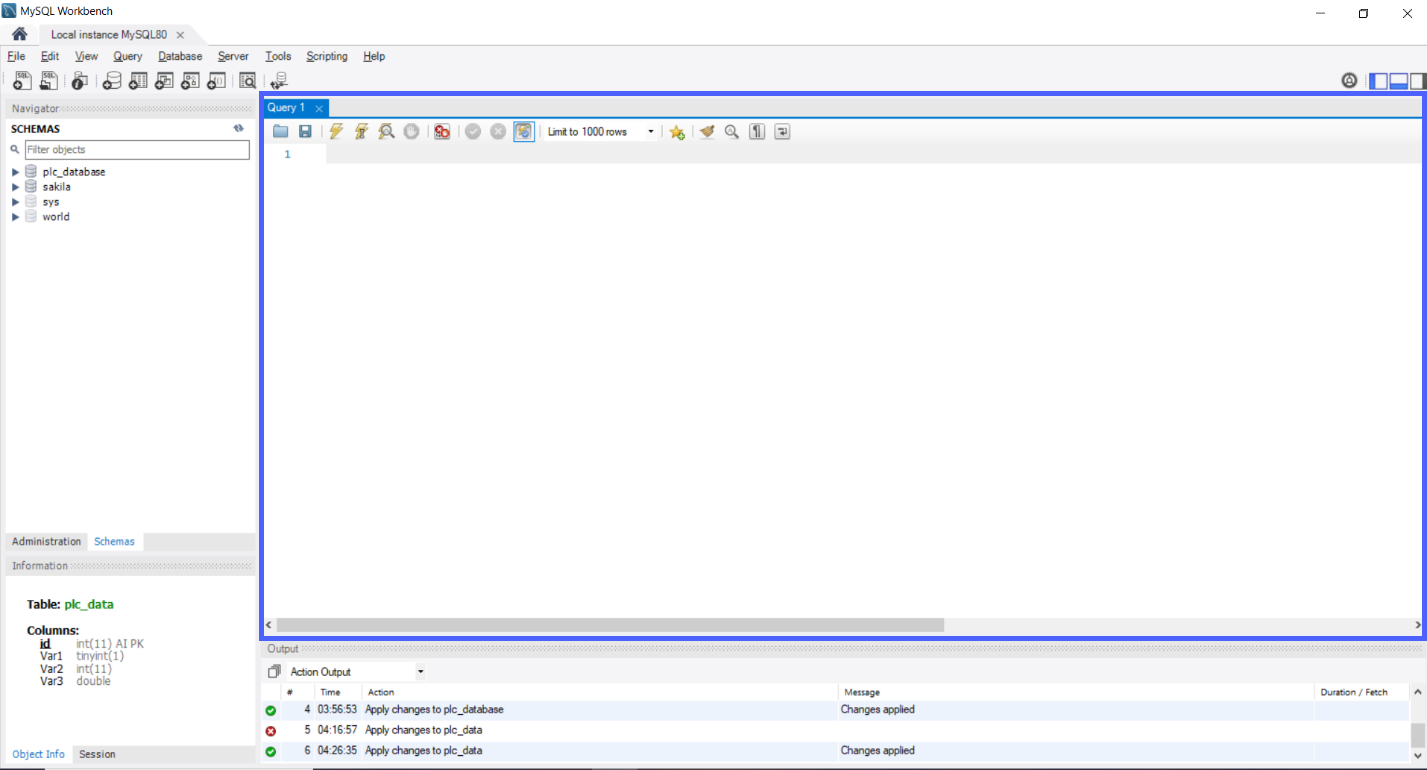This screenshot has height=770, width=1427.
Task: Create a new table icon in main toolbar
Action: [x=137, y=80]
